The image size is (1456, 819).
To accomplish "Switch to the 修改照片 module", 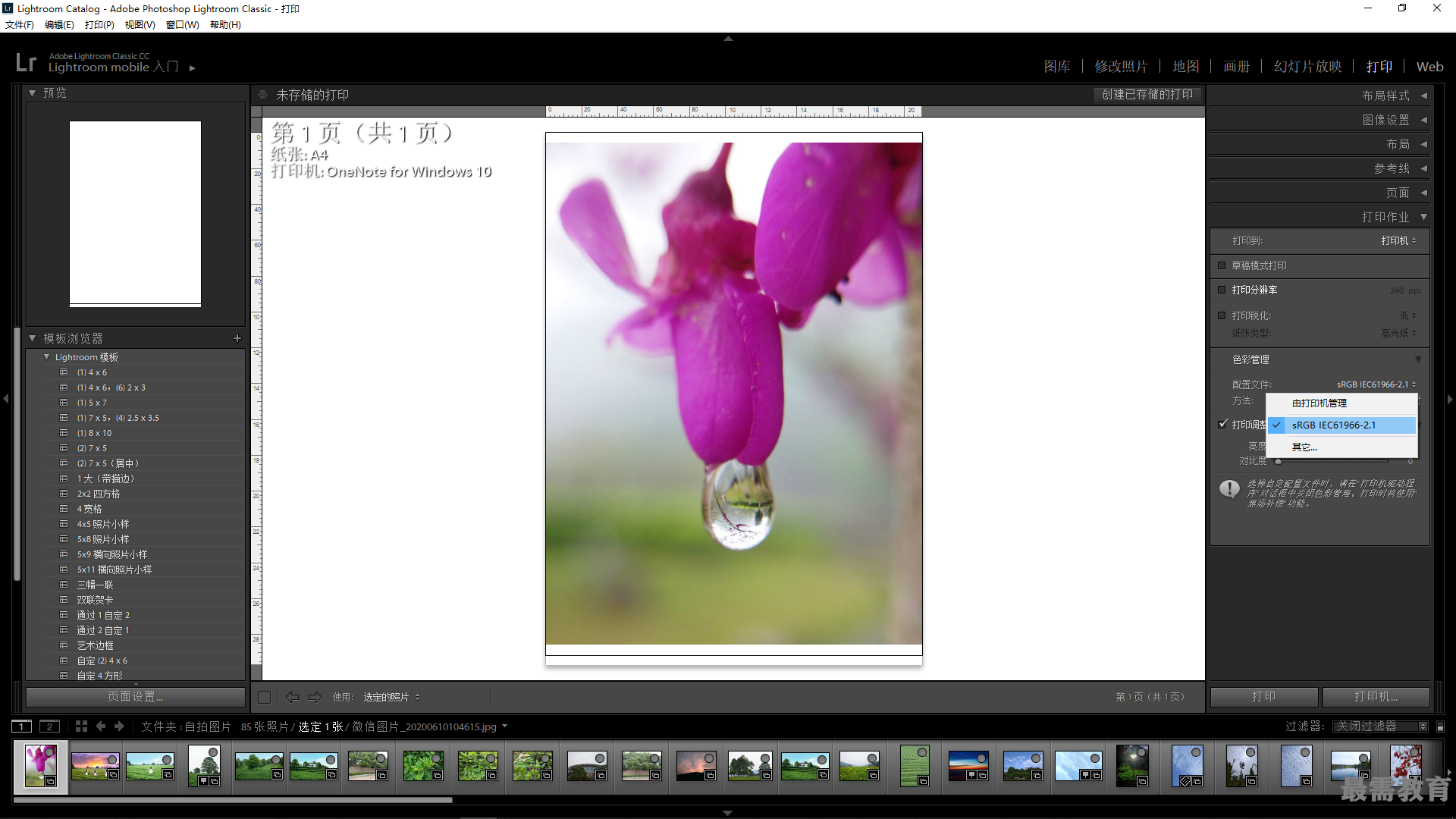I will (x=1121, y=67).
